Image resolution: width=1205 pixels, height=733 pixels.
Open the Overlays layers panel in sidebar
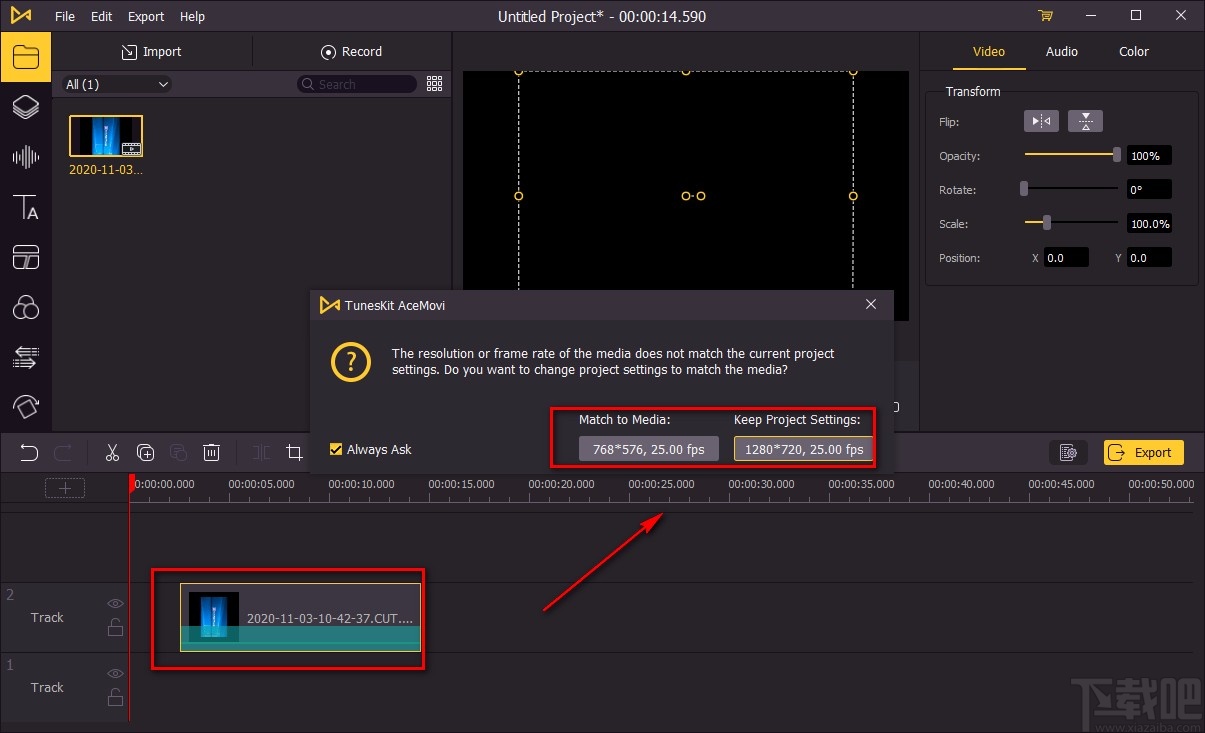click(x=26, y=107)
